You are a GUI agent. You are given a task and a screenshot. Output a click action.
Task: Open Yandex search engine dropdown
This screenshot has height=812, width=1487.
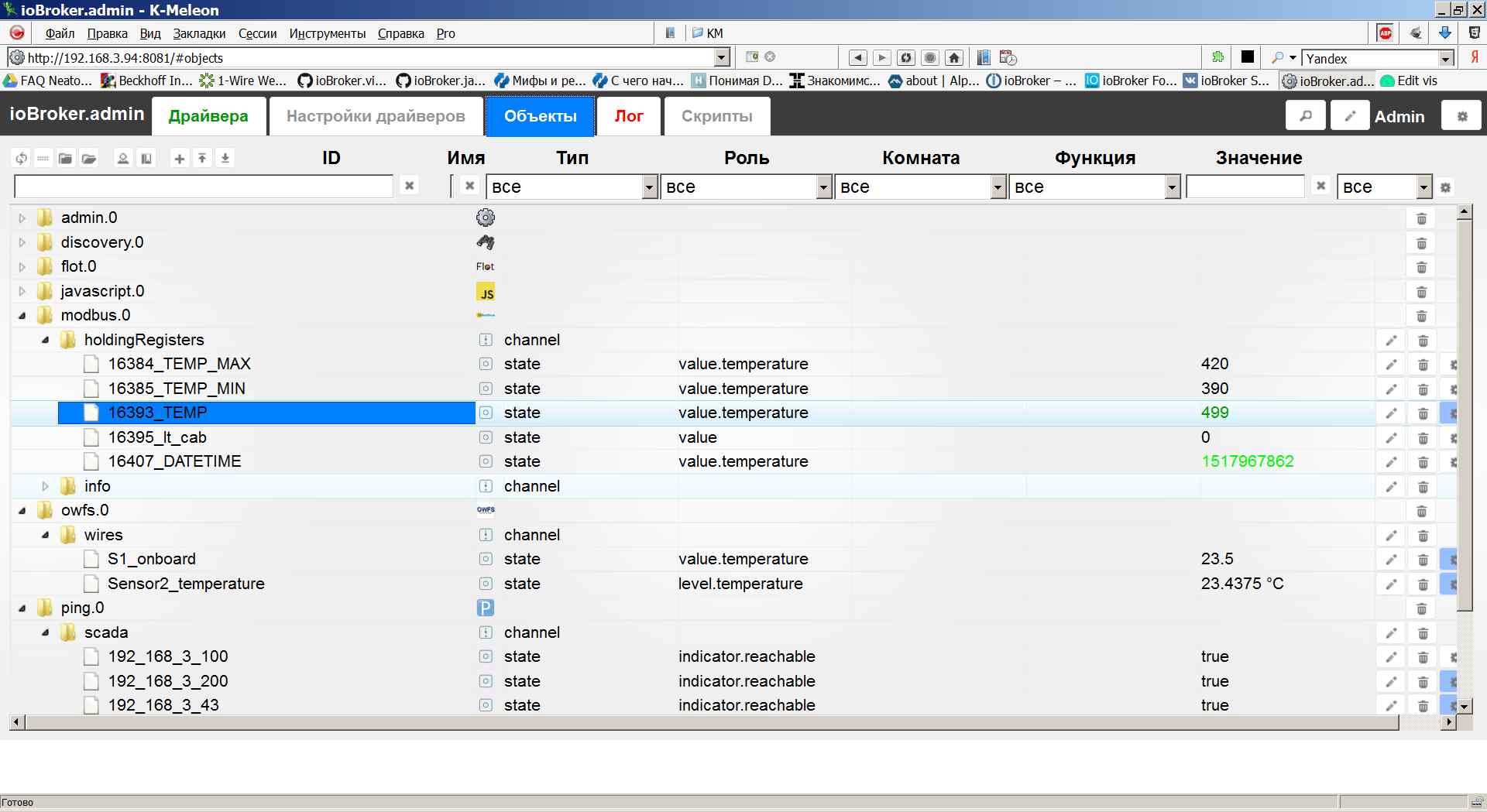click(1445, 59)
